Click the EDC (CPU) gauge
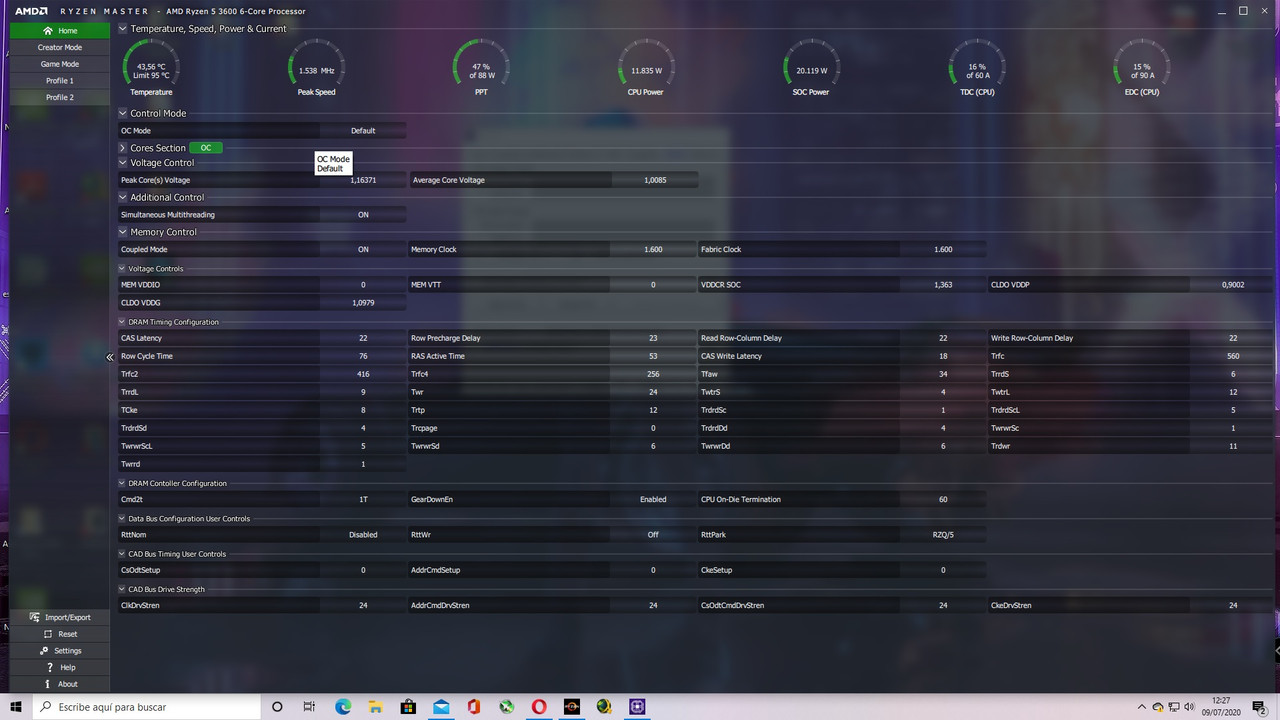Image resolution: width=1280 pixels, height=720 pixels. coord(1142,68)
